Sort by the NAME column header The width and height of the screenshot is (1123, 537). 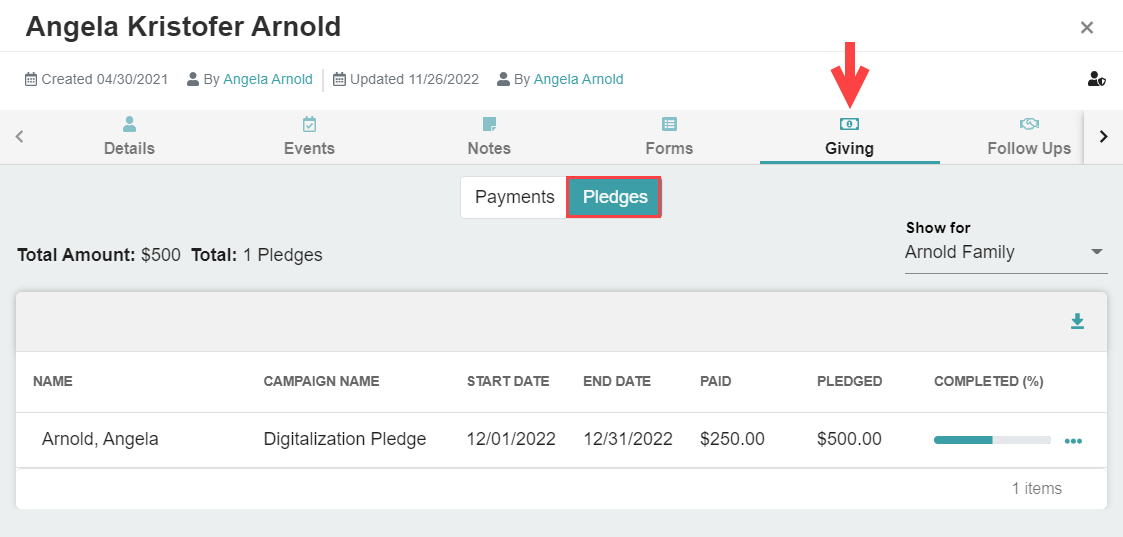pos(53,382)
